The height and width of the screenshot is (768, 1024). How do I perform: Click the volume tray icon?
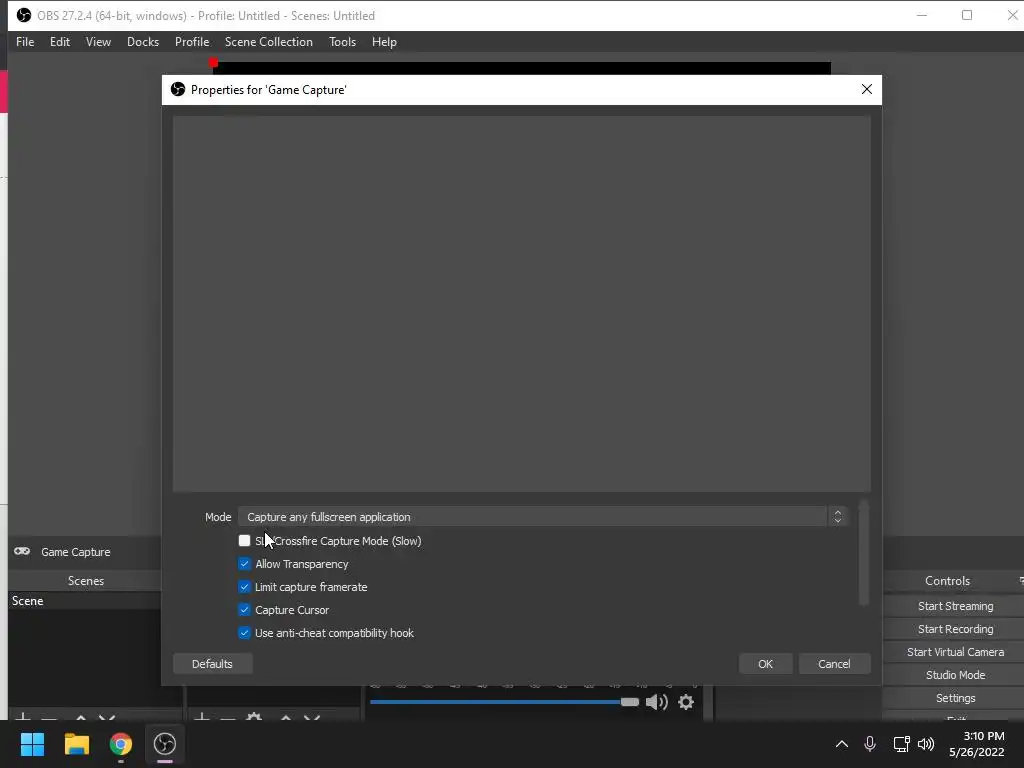point(926,744)
